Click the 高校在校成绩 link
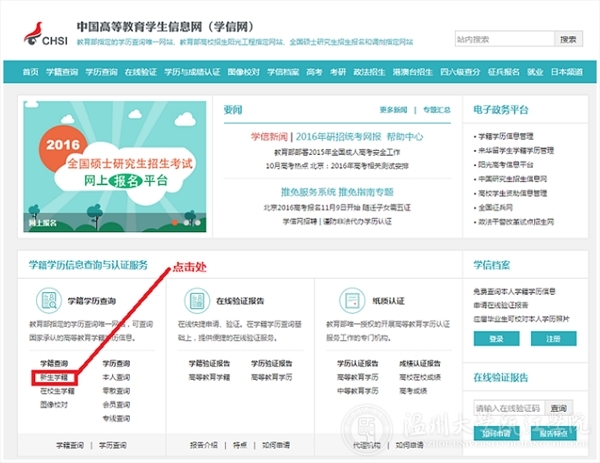This screenshot has width=600, height=463. pos(420,377)
